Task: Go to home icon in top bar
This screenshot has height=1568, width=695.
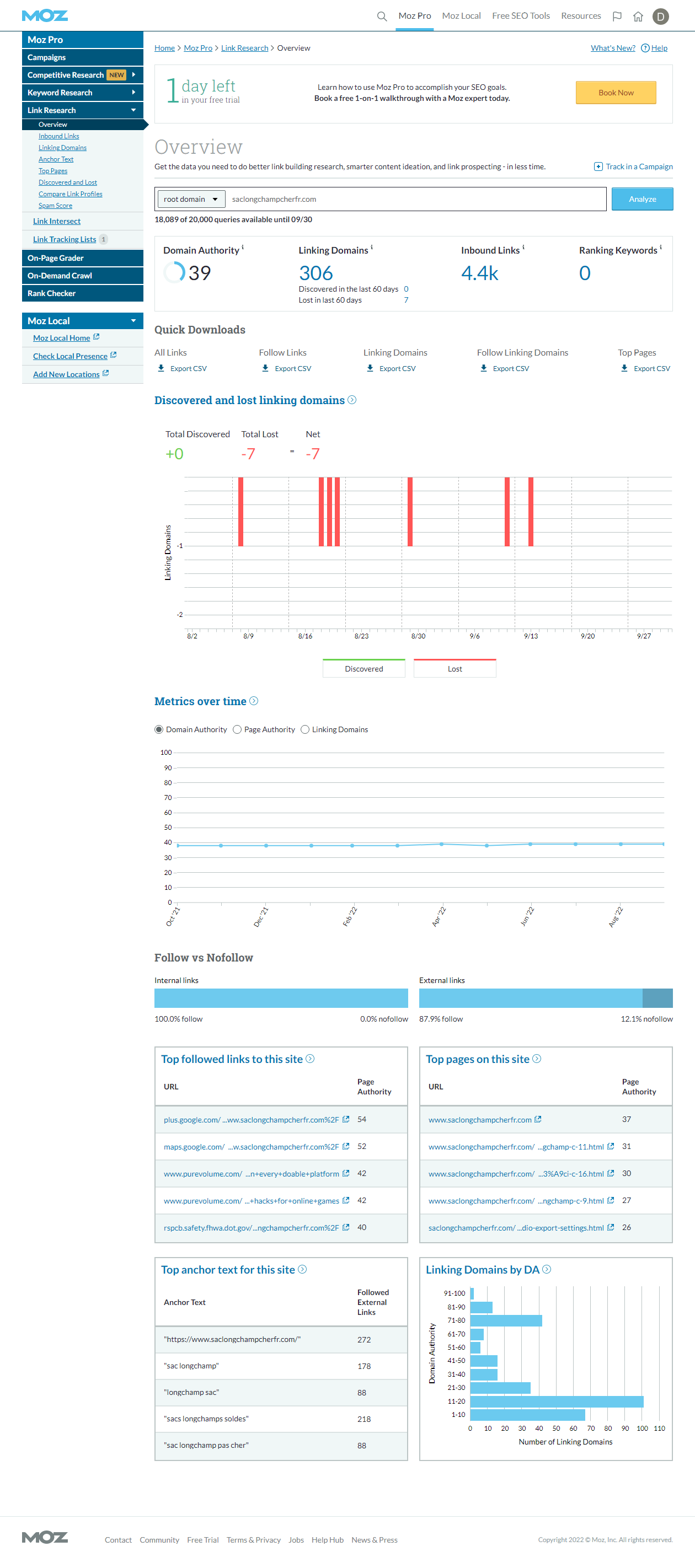Action: [x=638, y=17]
